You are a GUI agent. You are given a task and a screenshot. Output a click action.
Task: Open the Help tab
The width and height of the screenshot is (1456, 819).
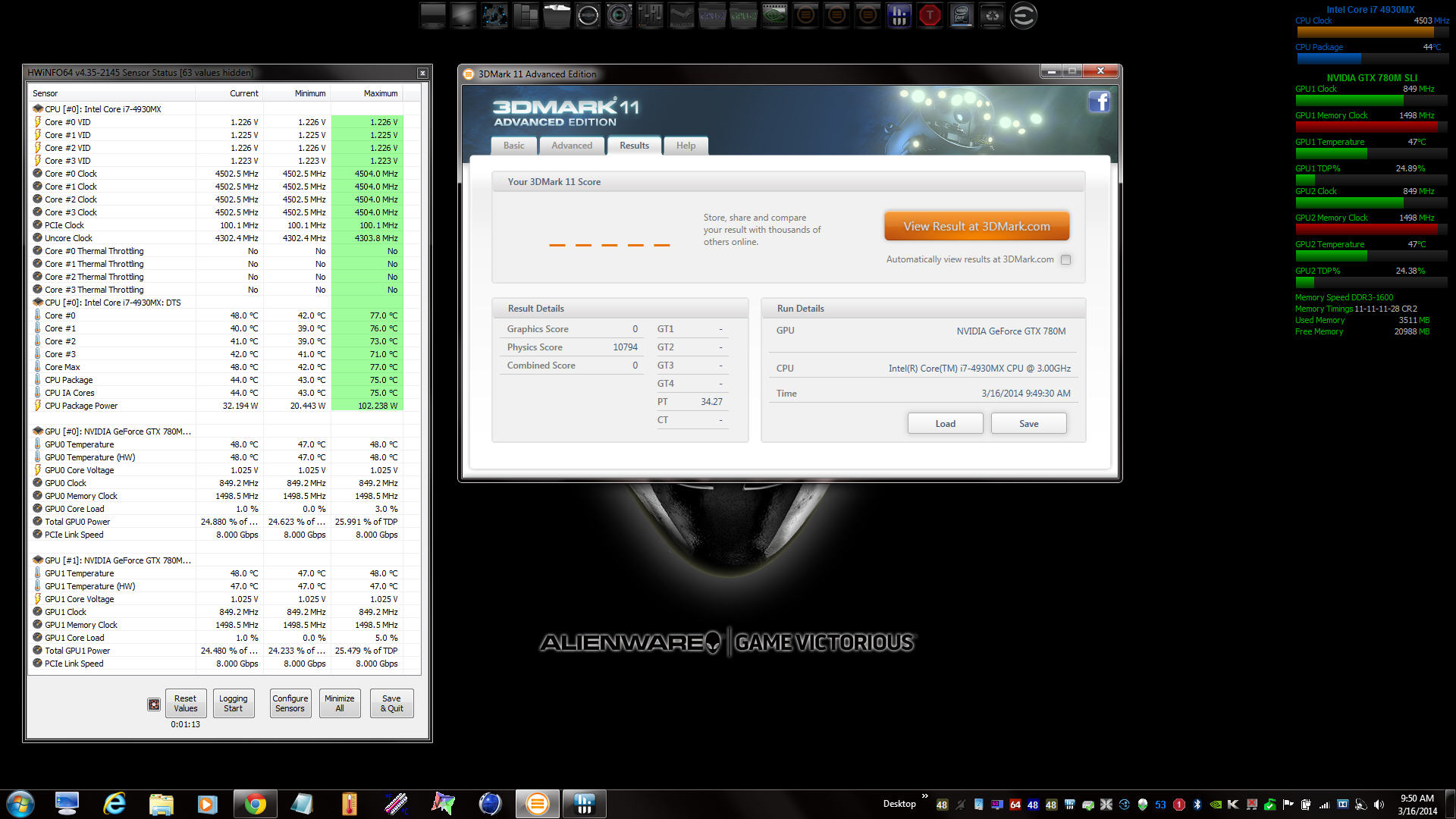(686, 146)
